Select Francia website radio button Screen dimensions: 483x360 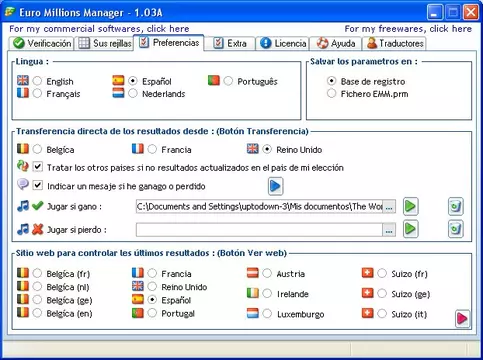click(152, 273)
